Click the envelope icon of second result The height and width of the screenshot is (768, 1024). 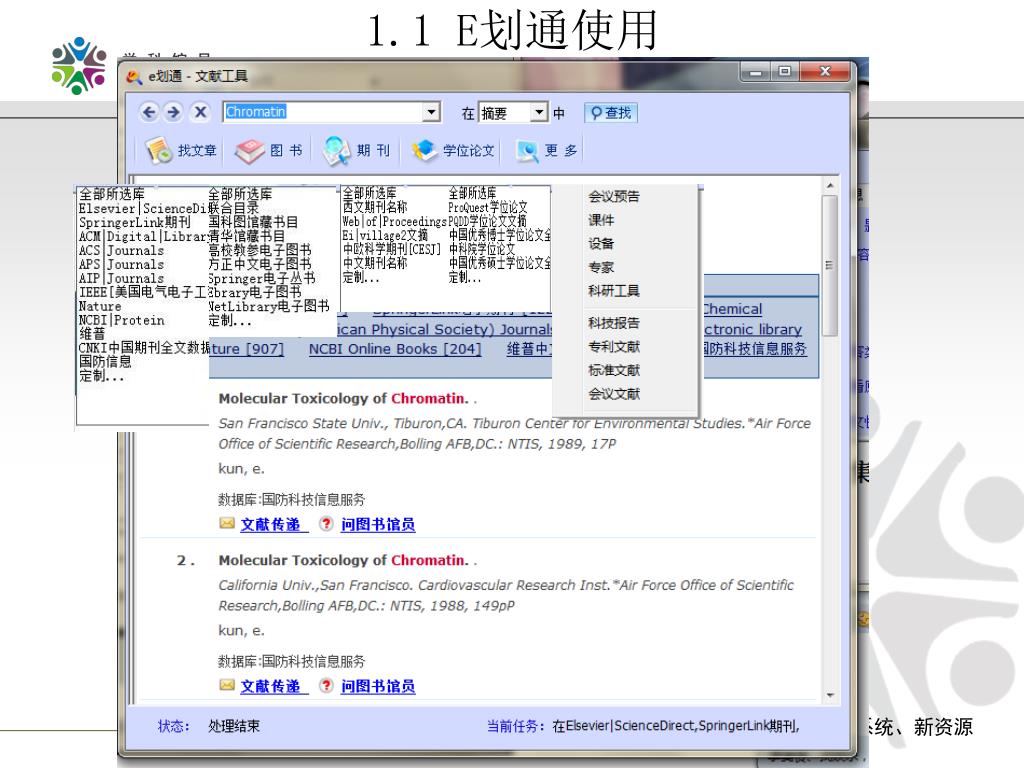[227, 685]
